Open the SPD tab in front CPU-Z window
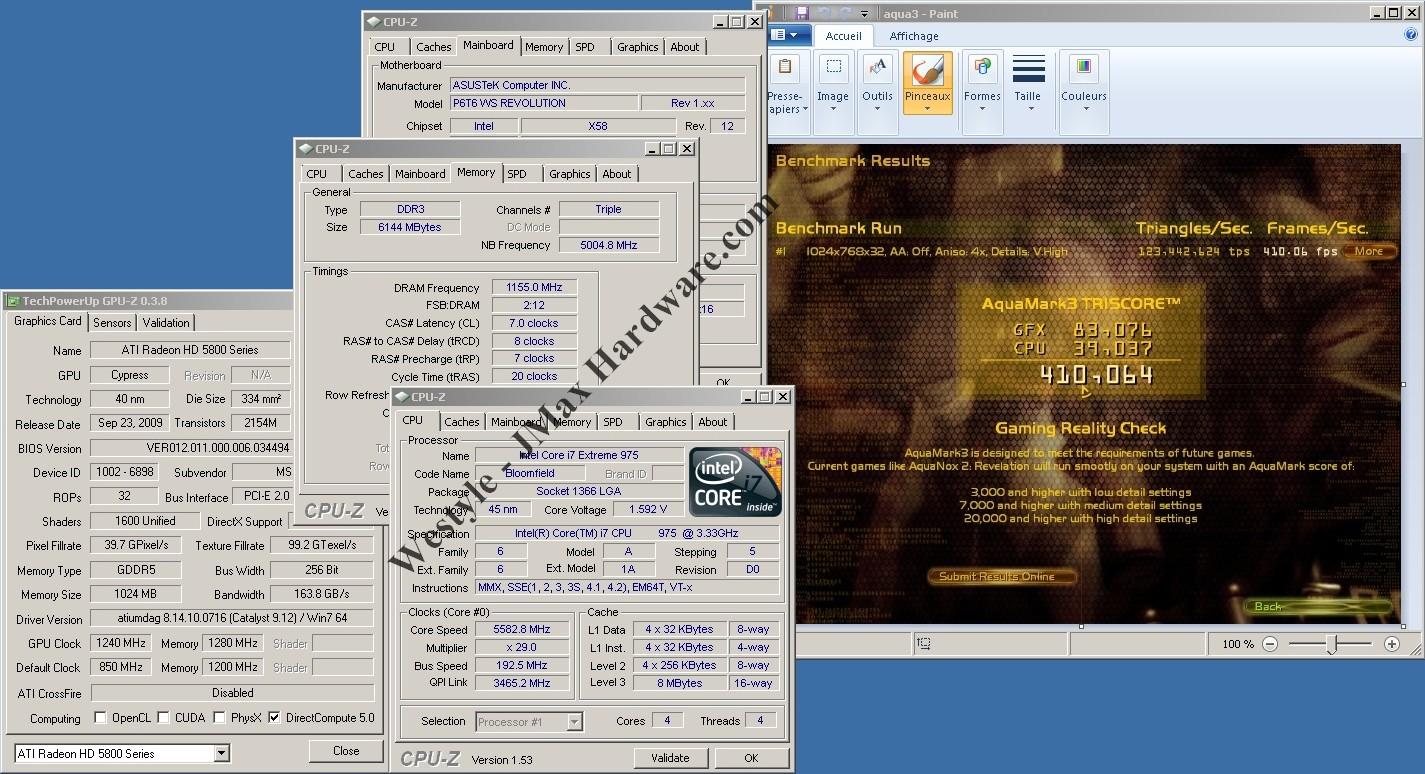Viewport: 1425px width, 774px height. tap(613, 422)
